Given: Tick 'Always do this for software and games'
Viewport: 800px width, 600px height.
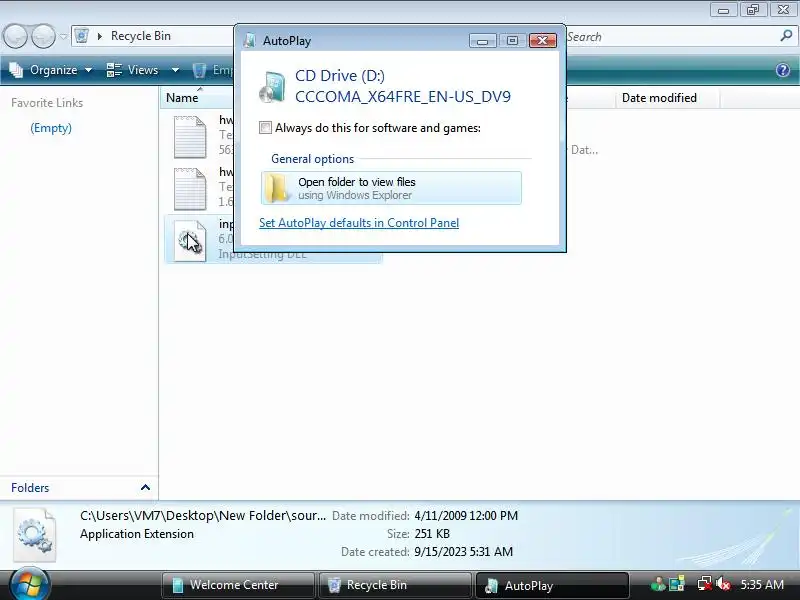Looking at the screenshot, I should tap(265, 128).
